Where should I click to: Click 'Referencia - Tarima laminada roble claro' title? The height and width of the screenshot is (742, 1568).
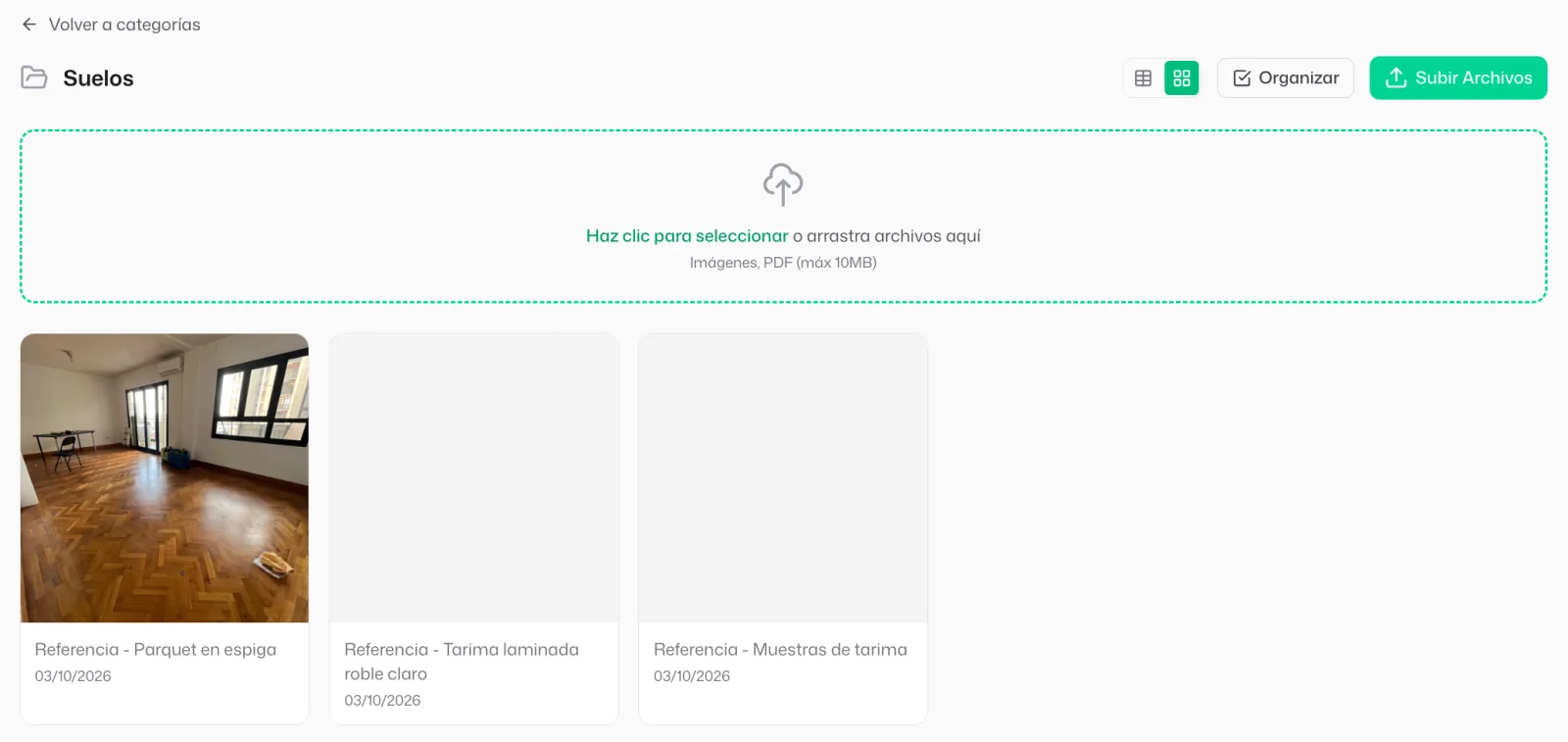coord(462,662)
